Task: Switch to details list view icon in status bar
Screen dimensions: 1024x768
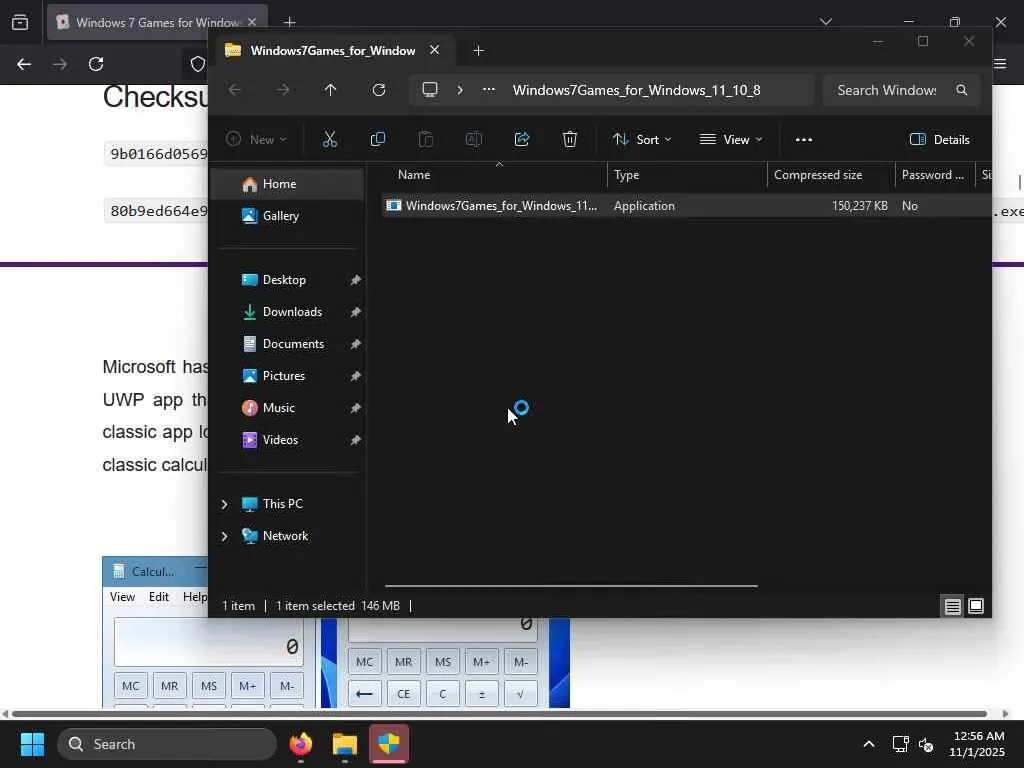Action: coord(953,606)
